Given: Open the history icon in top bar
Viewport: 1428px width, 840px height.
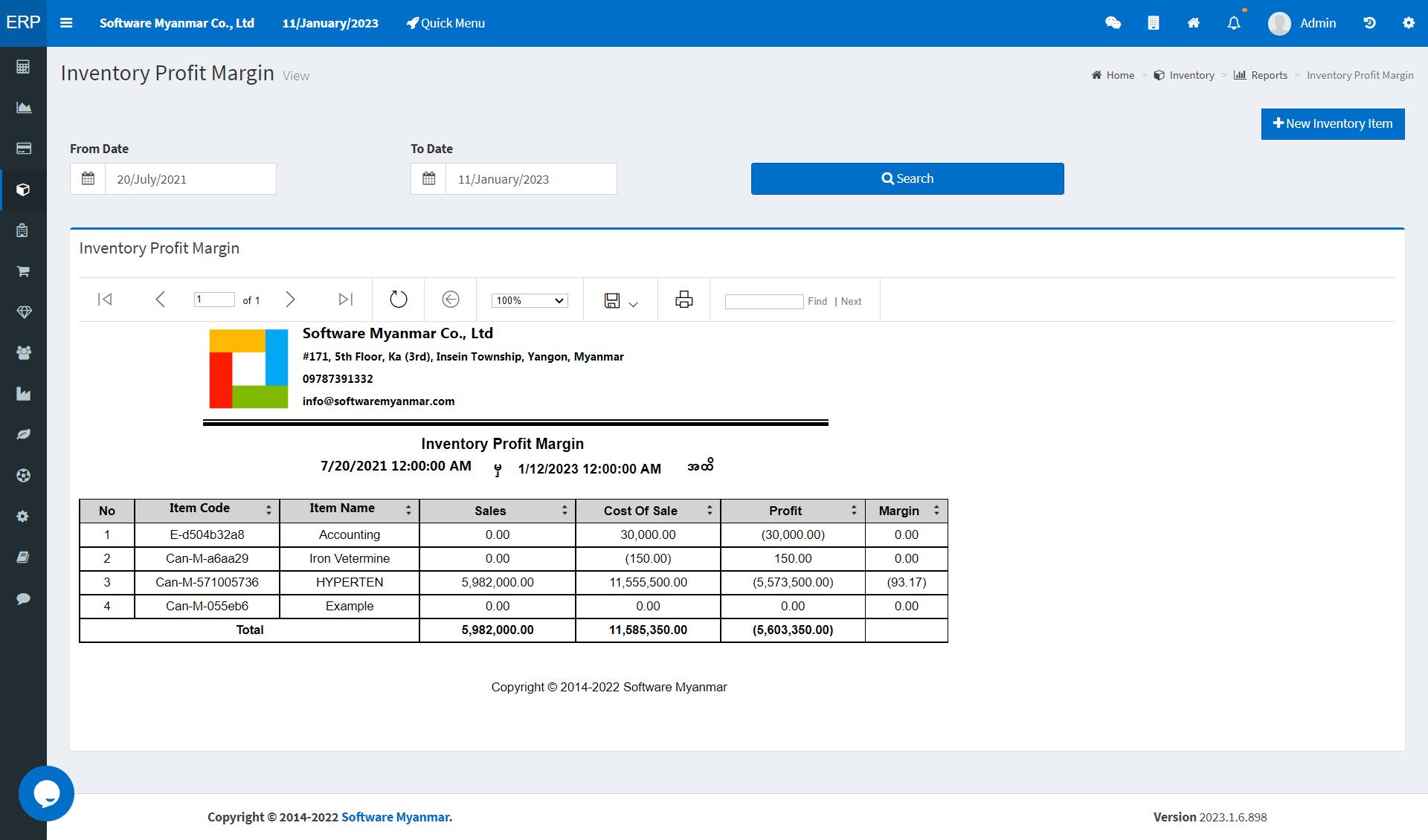Looking at the screenshot, I should 1369,23.
